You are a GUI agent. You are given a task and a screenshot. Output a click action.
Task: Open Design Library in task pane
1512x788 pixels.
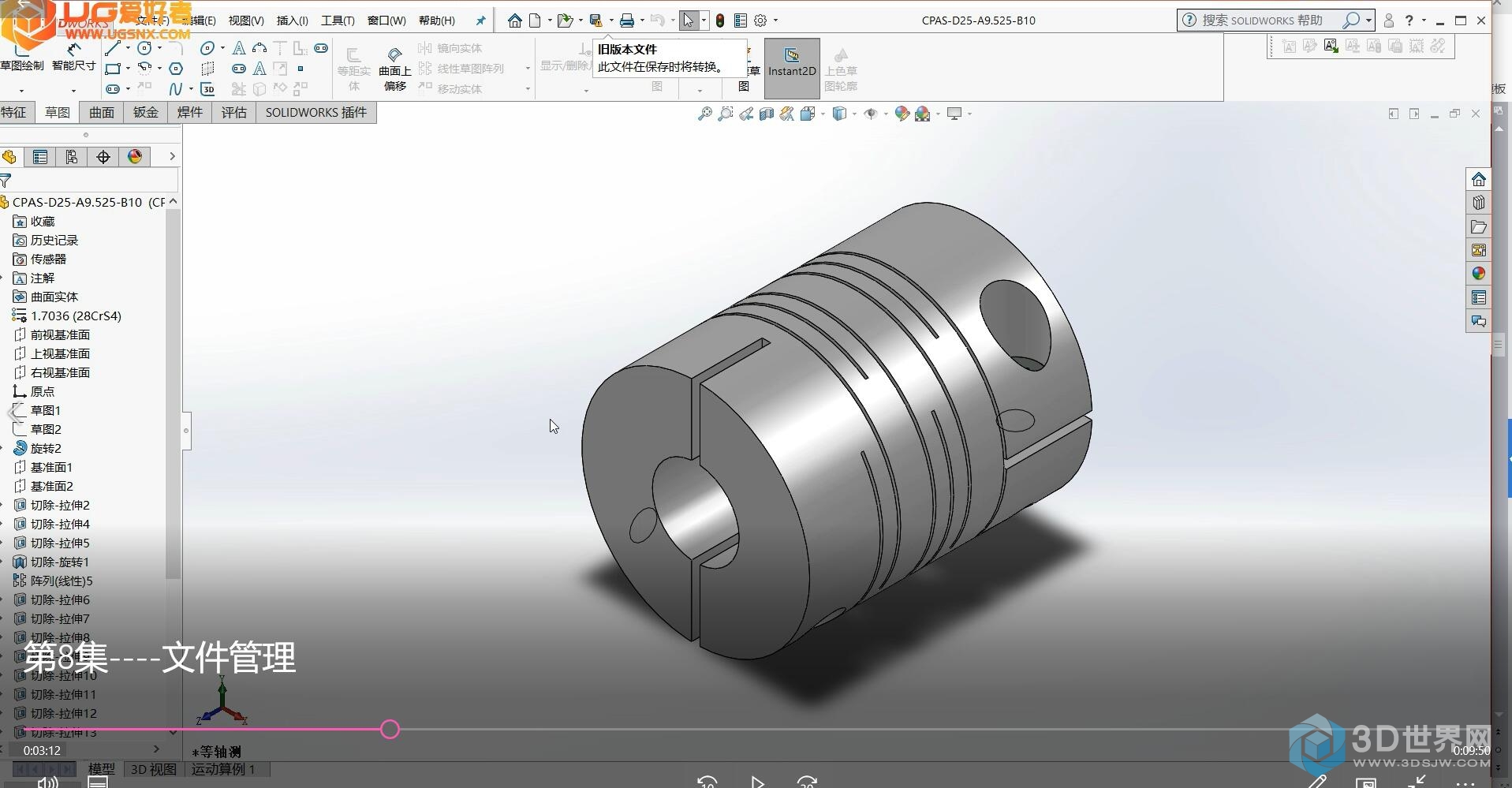(x=1479, y=203)
